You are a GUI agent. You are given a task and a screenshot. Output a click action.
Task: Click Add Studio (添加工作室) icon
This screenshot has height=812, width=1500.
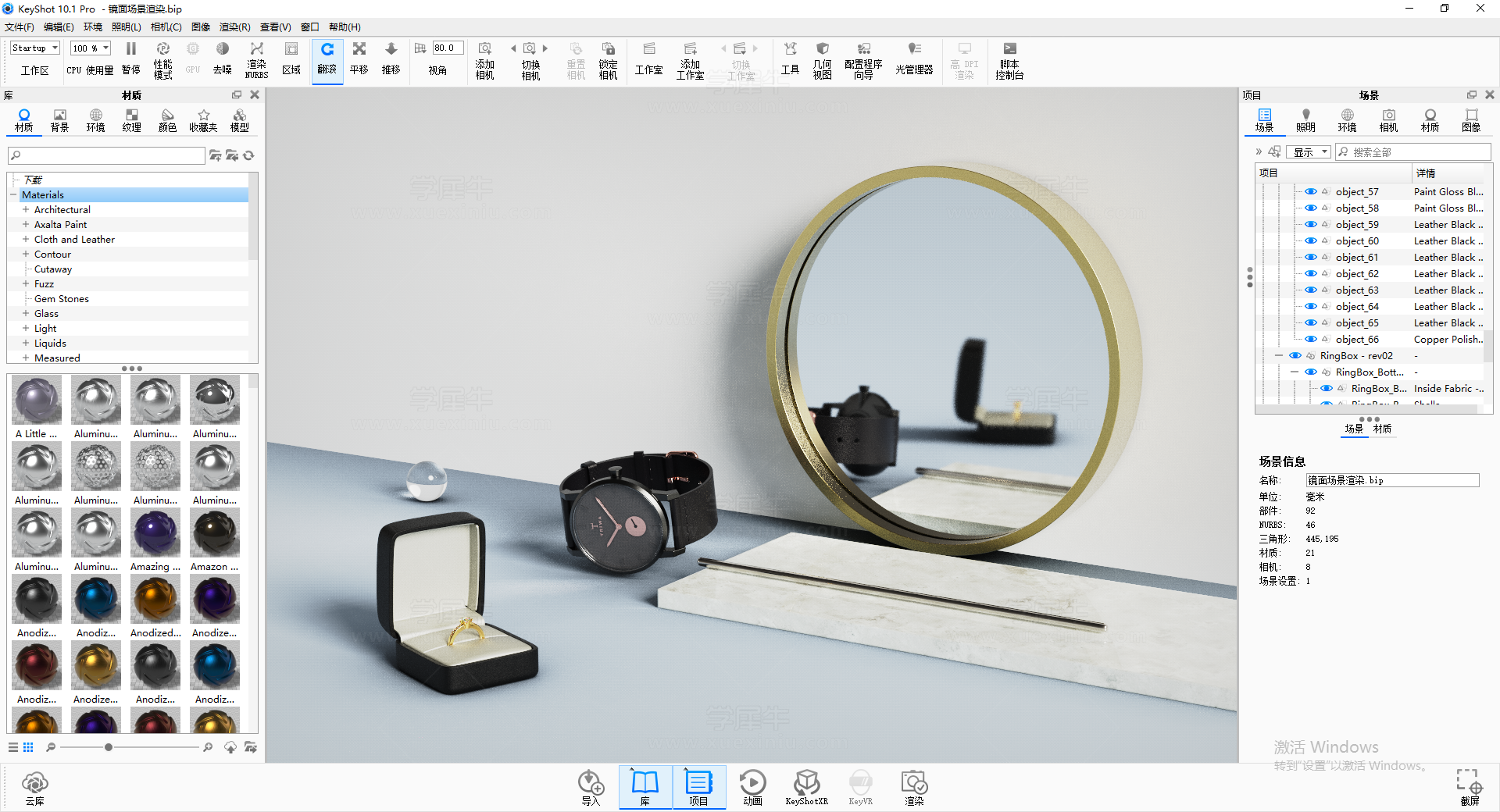[x=690, y=59]
